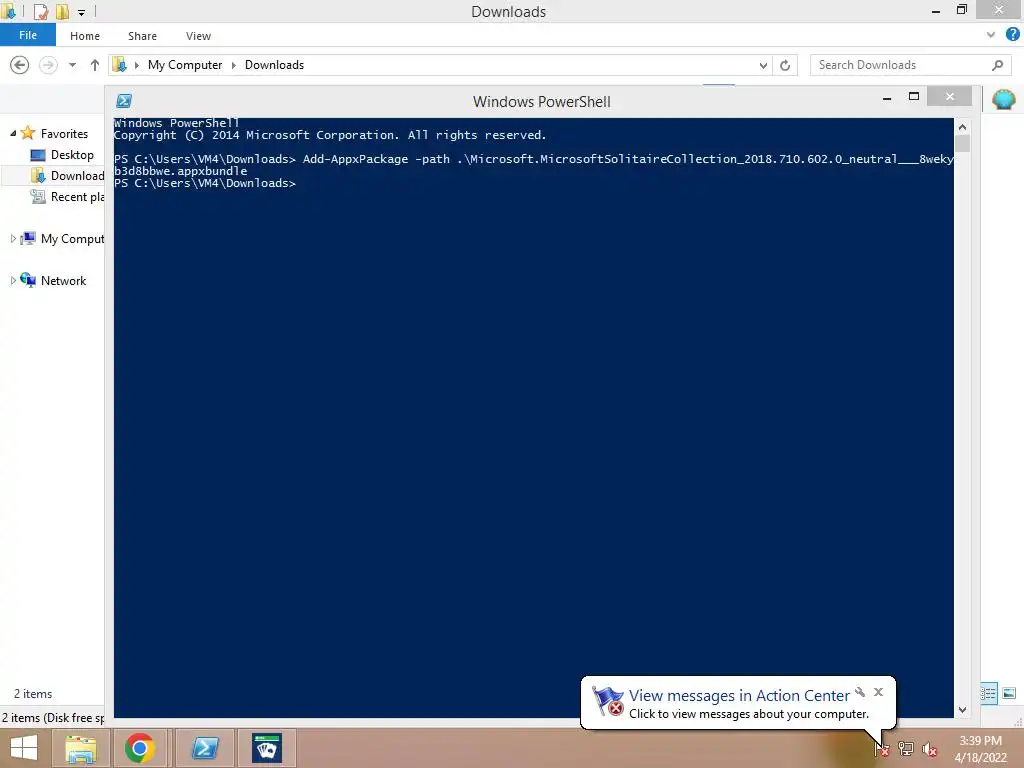Select My Computer in address breadcrumb
This screenshot has height=768, width=1024.
pyautogui.click(x=185, y=65)
